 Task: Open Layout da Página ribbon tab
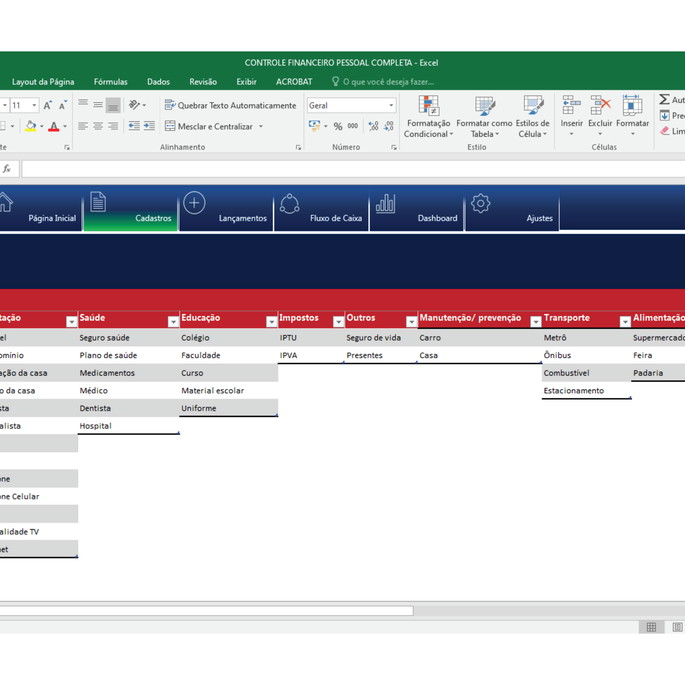43,82
